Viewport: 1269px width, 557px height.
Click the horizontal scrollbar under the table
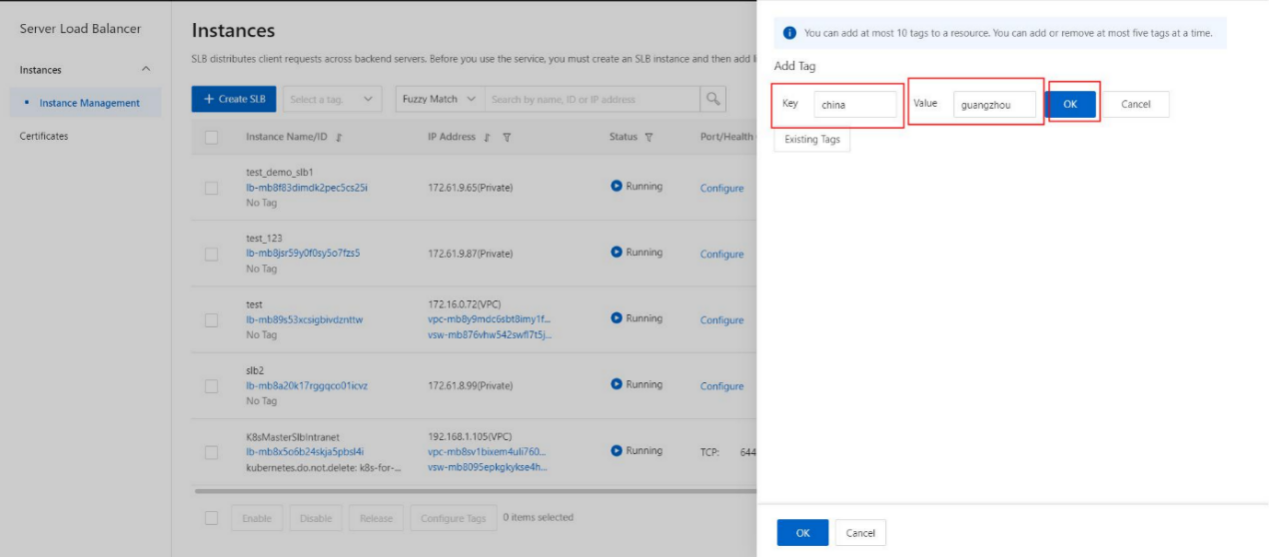pos(475,491)
